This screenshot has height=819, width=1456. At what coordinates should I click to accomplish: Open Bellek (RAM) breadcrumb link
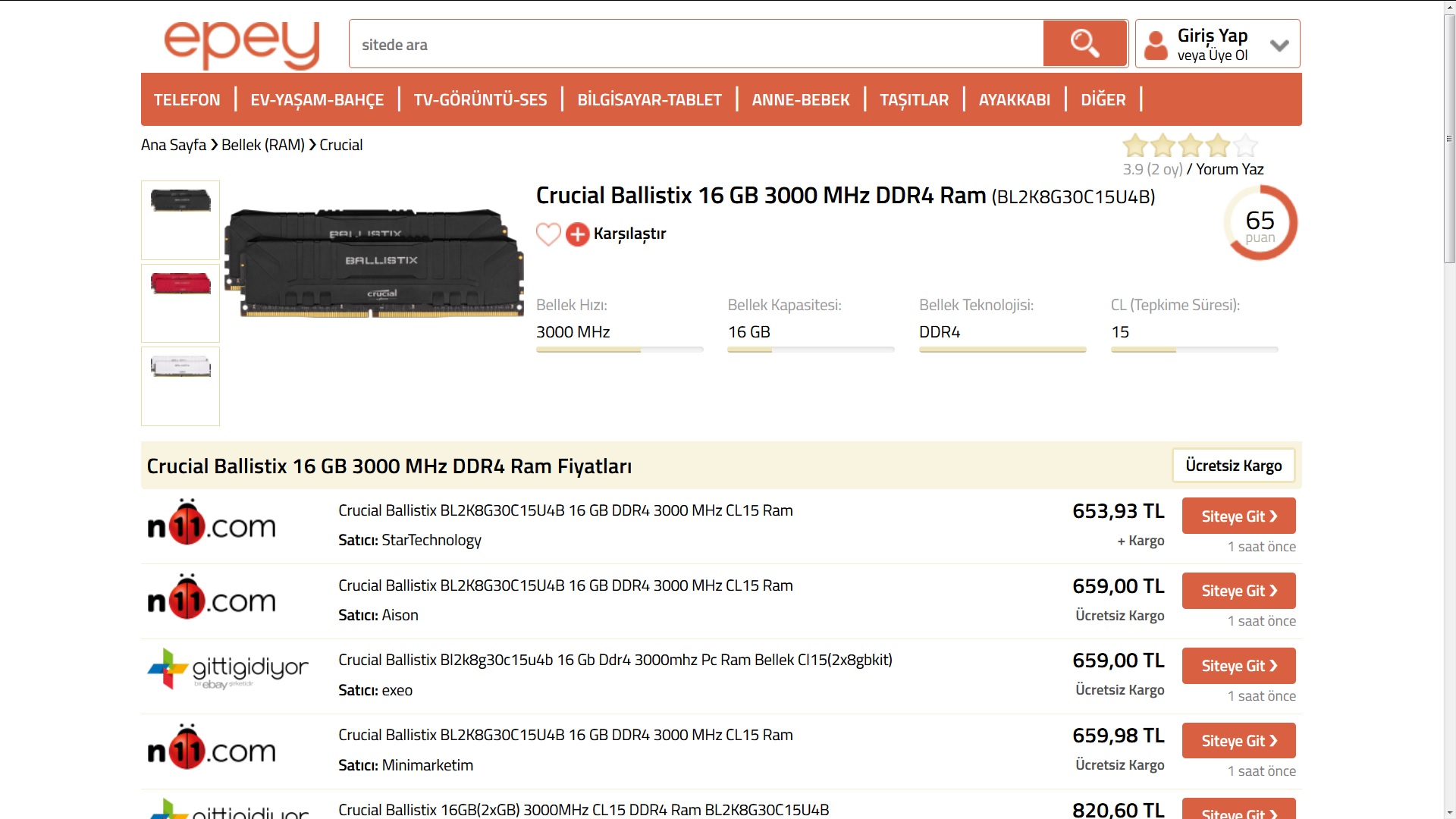[263, 145]
